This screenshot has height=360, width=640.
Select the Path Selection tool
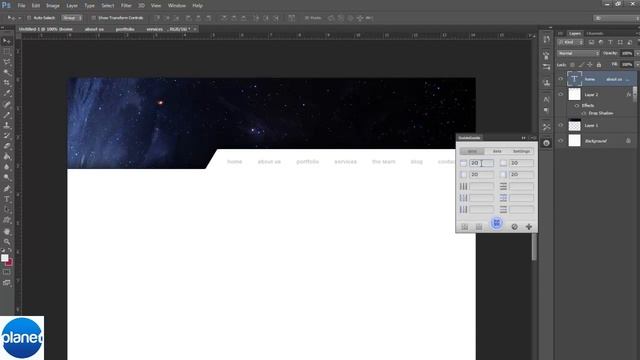pyautogui.click(x=7, y=210)
